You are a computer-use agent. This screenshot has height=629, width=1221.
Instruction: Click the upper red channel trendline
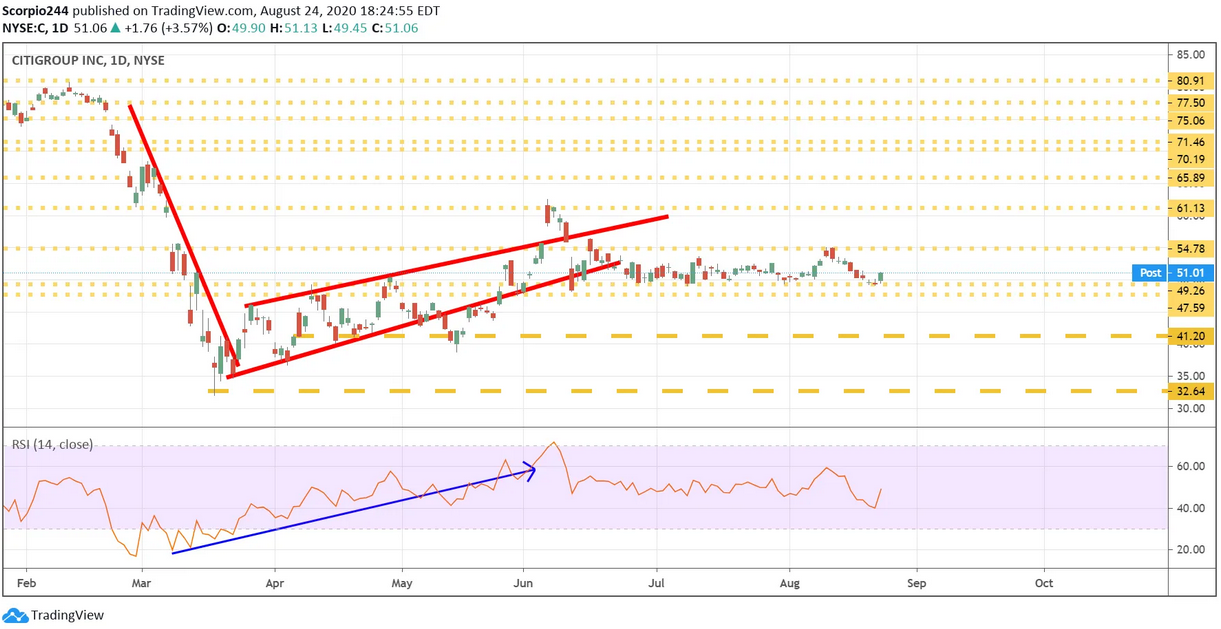456,260
